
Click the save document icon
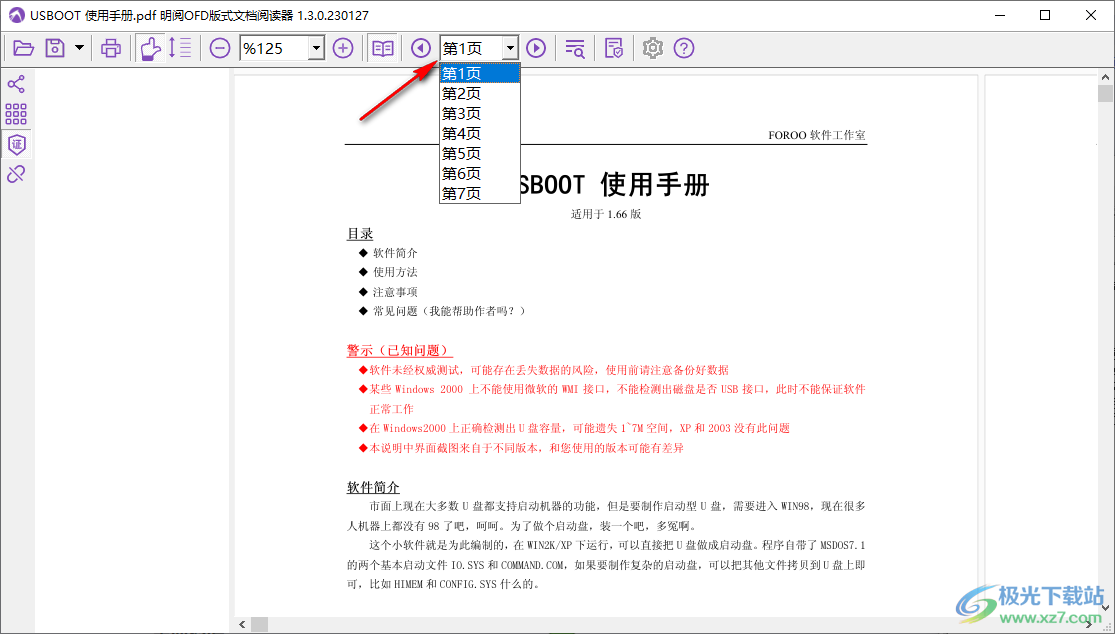55,48
